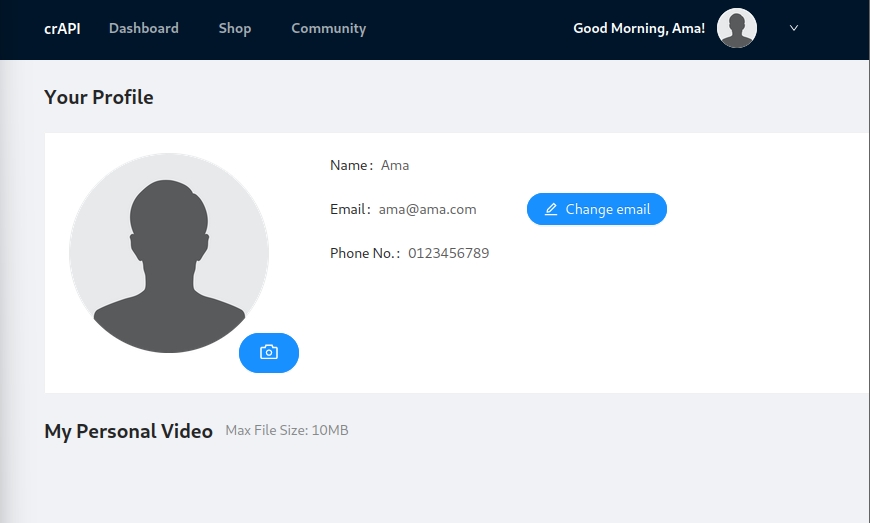Select the name value 'Ama' in profile
Screen dimensions: 870x523
click(x=395, y=165)
